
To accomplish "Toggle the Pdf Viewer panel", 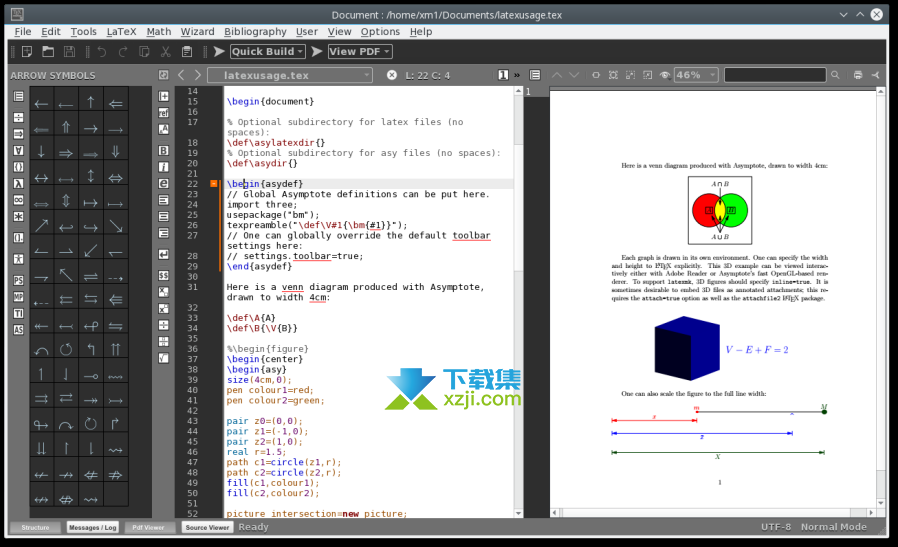I will (148, 528).
